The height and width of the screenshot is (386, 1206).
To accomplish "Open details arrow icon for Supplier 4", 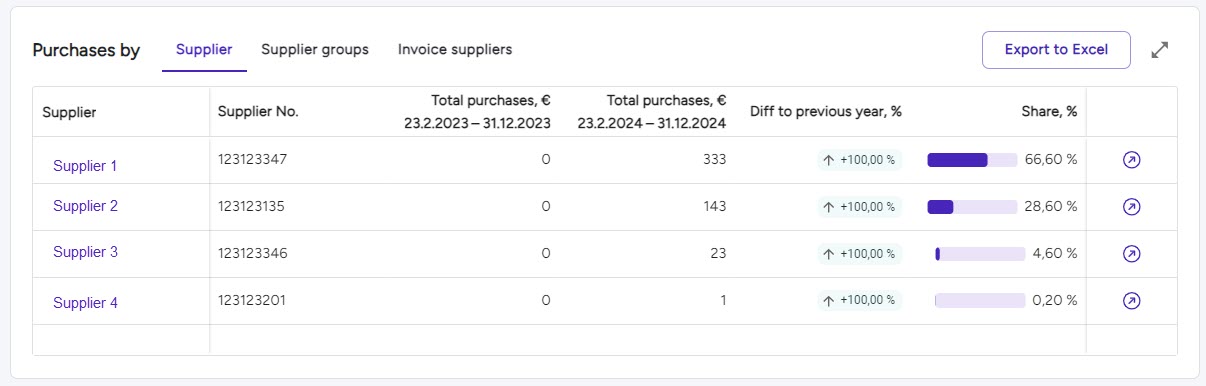I will click(1132, 301).
